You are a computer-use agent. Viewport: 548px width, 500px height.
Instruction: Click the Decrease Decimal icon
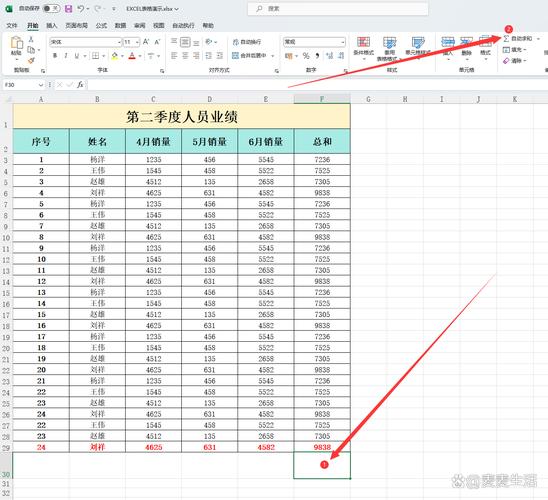tap(341, 56)
